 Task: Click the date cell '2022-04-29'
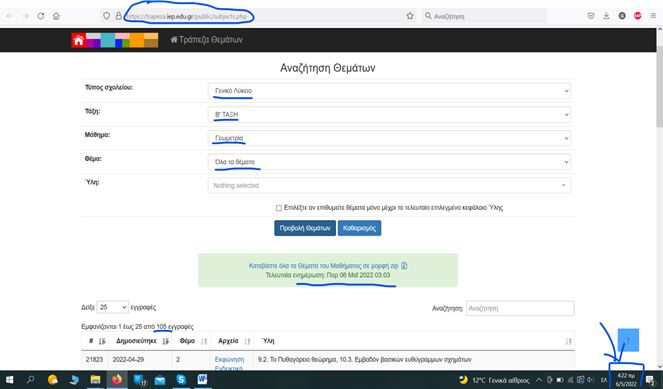[x=128, y=359]
